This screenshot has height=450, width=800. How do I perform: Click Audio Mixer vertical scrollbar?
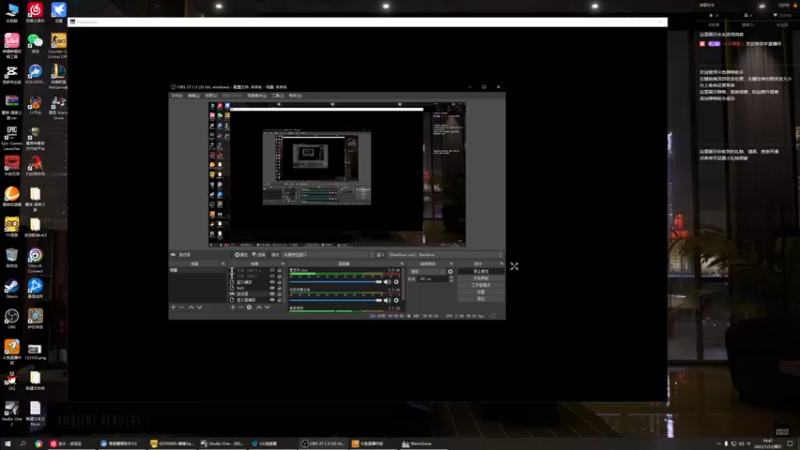point(404,284)
